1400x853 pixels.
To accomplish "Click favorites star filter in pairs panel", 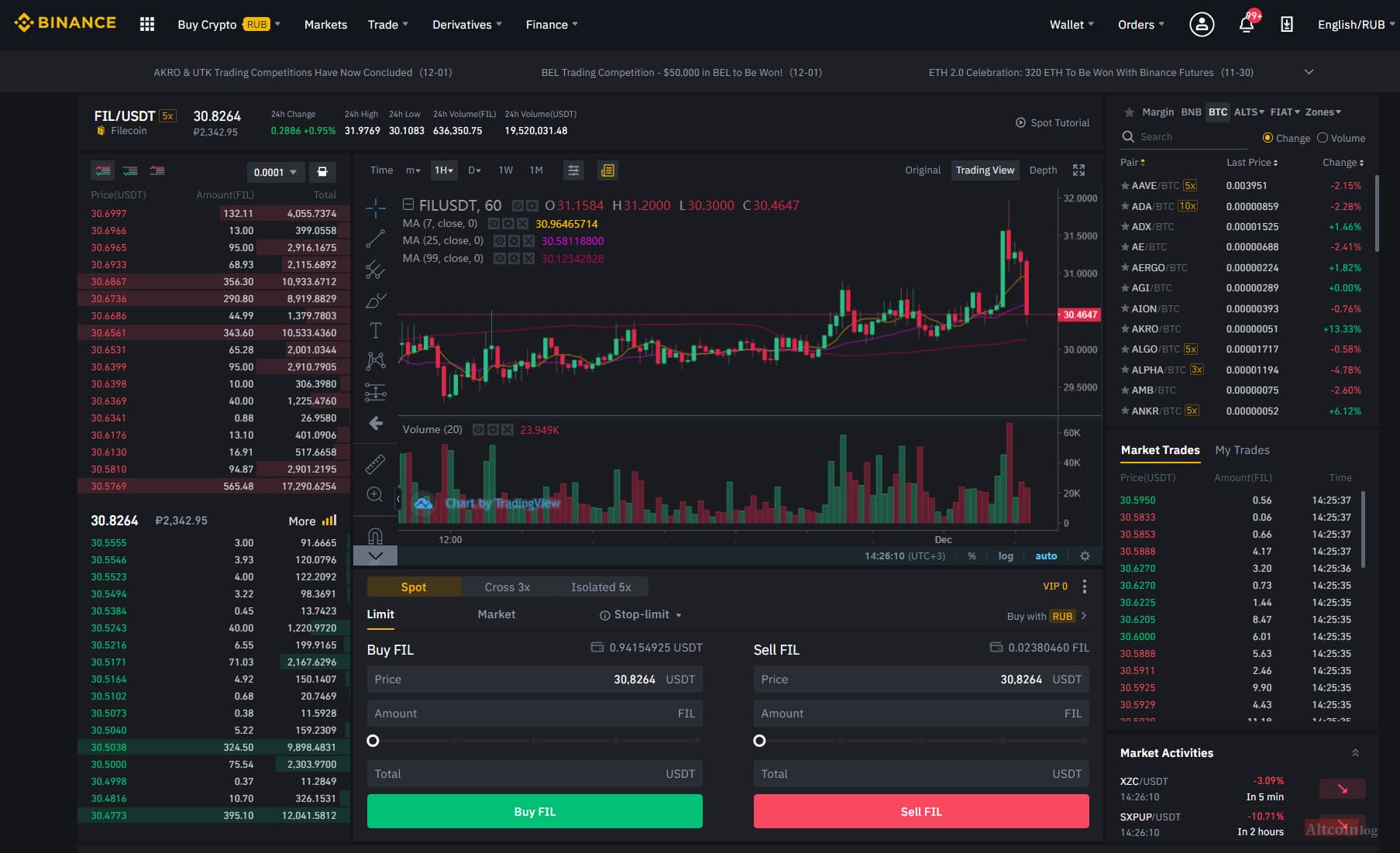I will [1129, 112].
